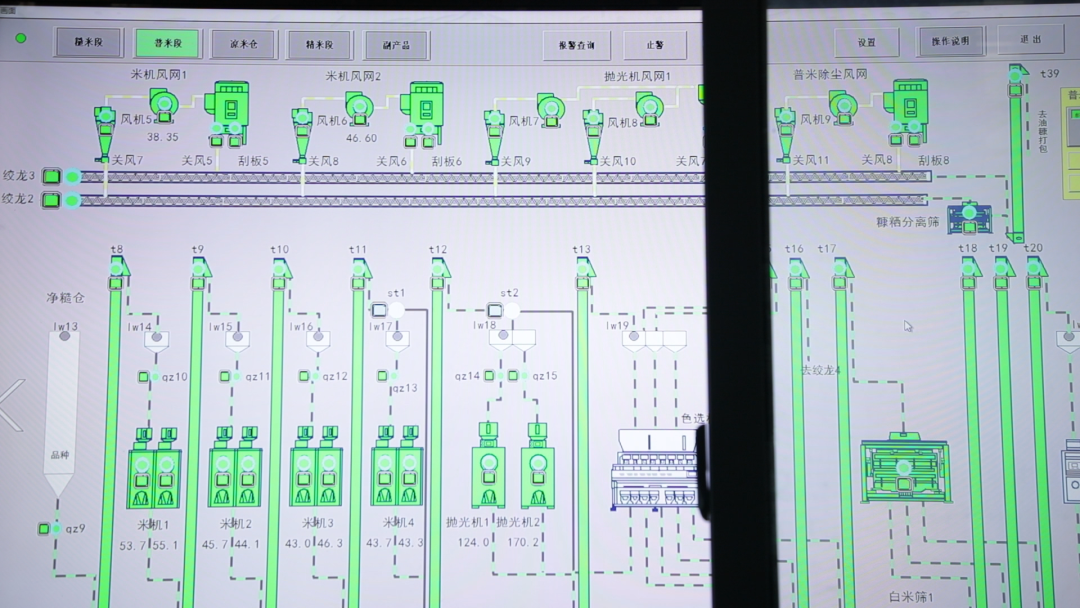Click the 关风11 cyclone separator icon
This screenshot has height=608, width=1080.
[785, 134]
